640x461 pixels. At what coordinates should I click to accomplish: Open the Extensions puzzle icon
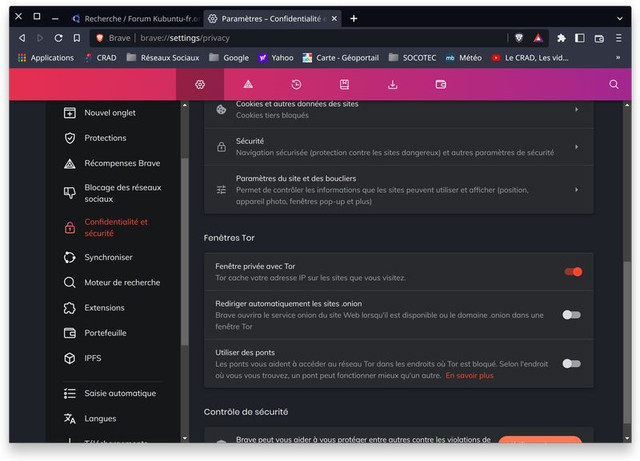[561, 38]
